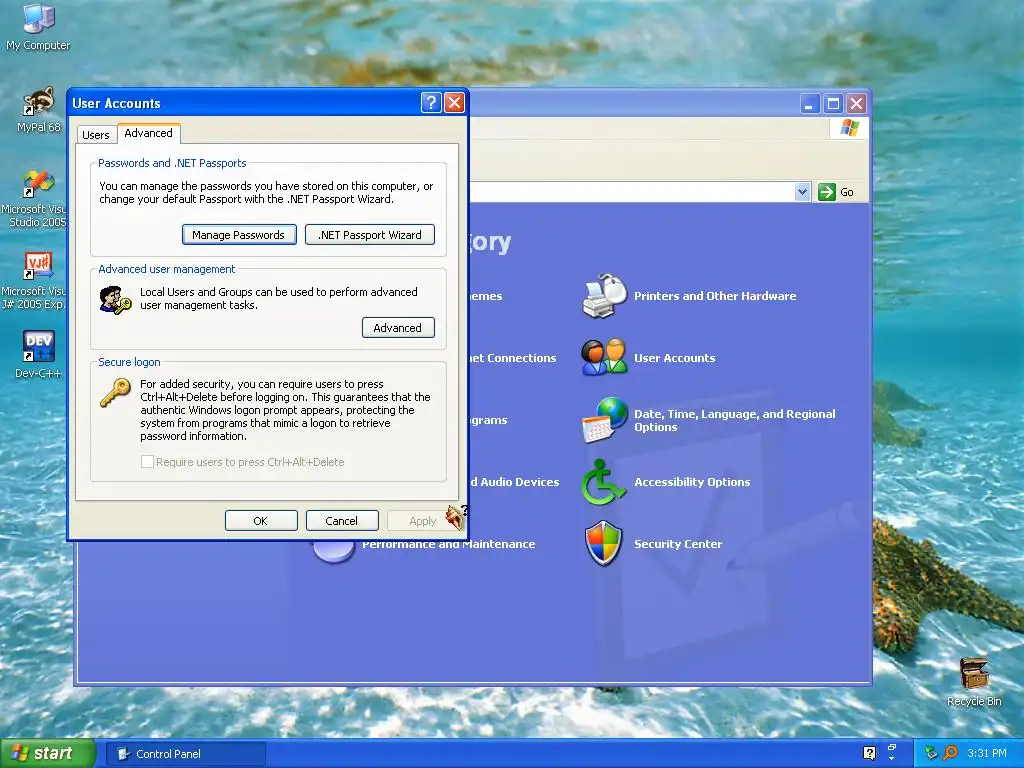Click Cancel in User Accounts dialog
Viewport: 1024px width, 768px height.
click(342, 520)
